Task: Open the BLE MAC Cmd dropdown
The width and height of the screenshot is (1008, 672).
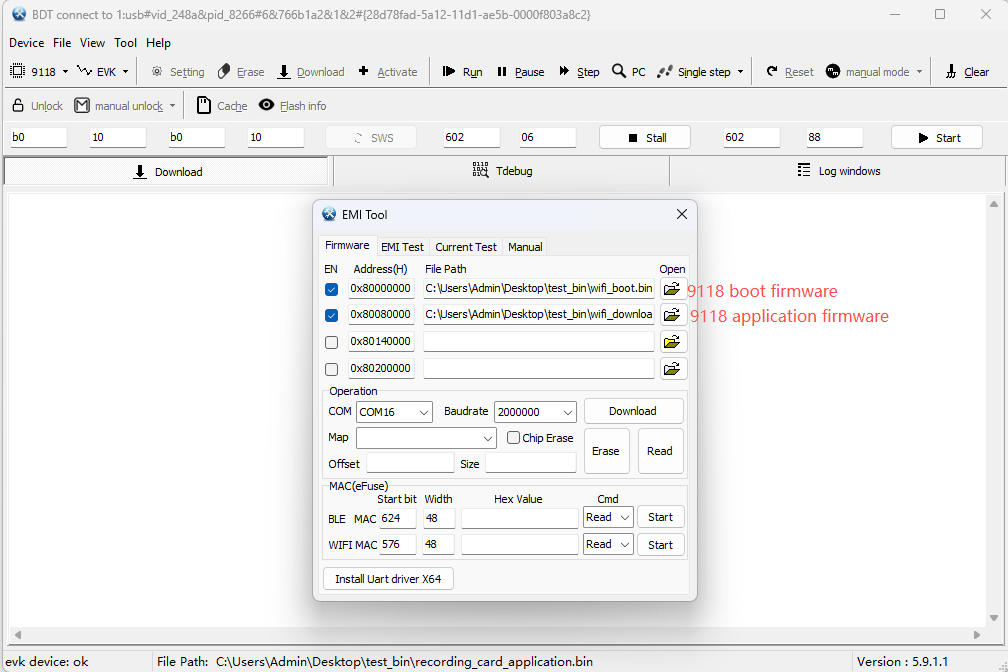Action: pyautogui.click(x=609, y=518)
